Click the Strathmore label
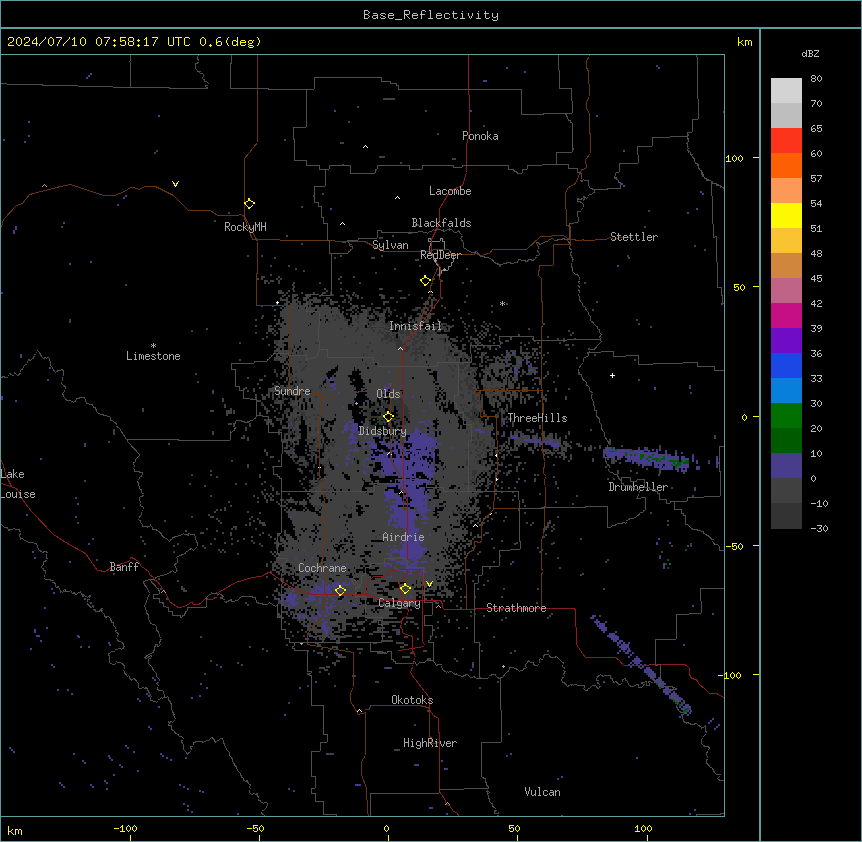This screenshot has height=842, width=862. (516, 608)
